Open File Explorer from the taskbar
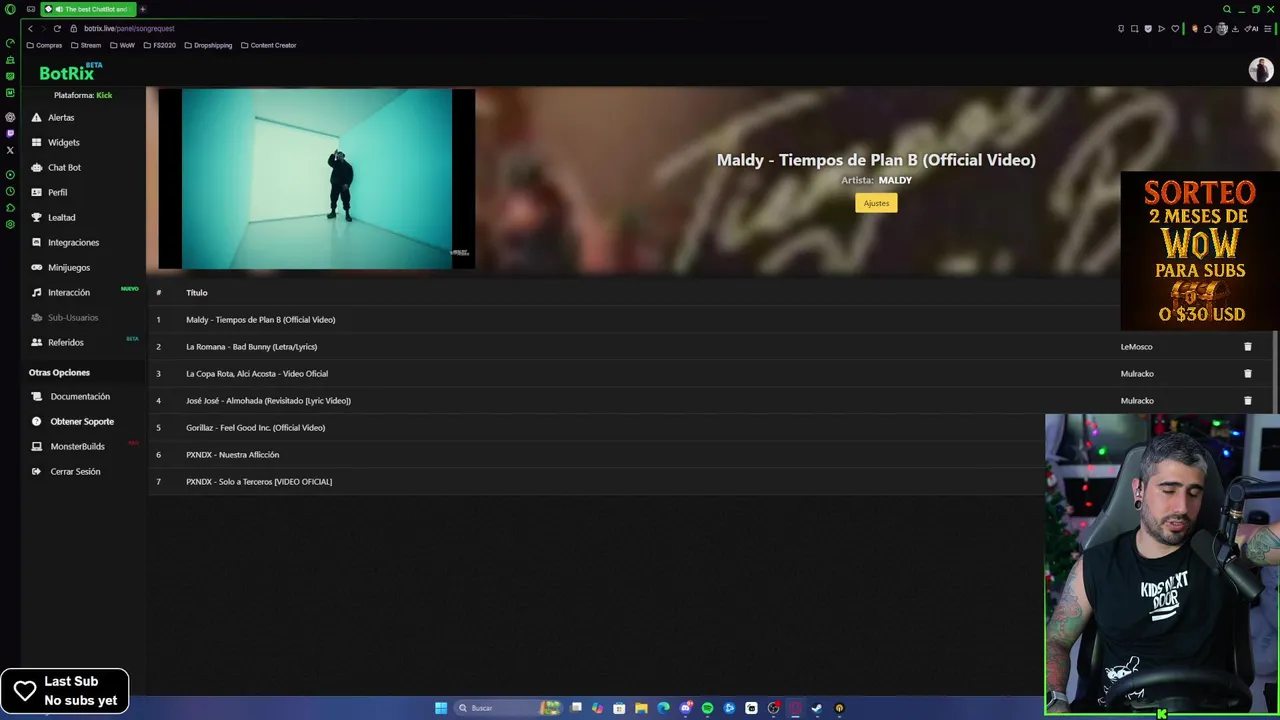The width and height of the screenshot is (1280, 720). tap(641, 708)
